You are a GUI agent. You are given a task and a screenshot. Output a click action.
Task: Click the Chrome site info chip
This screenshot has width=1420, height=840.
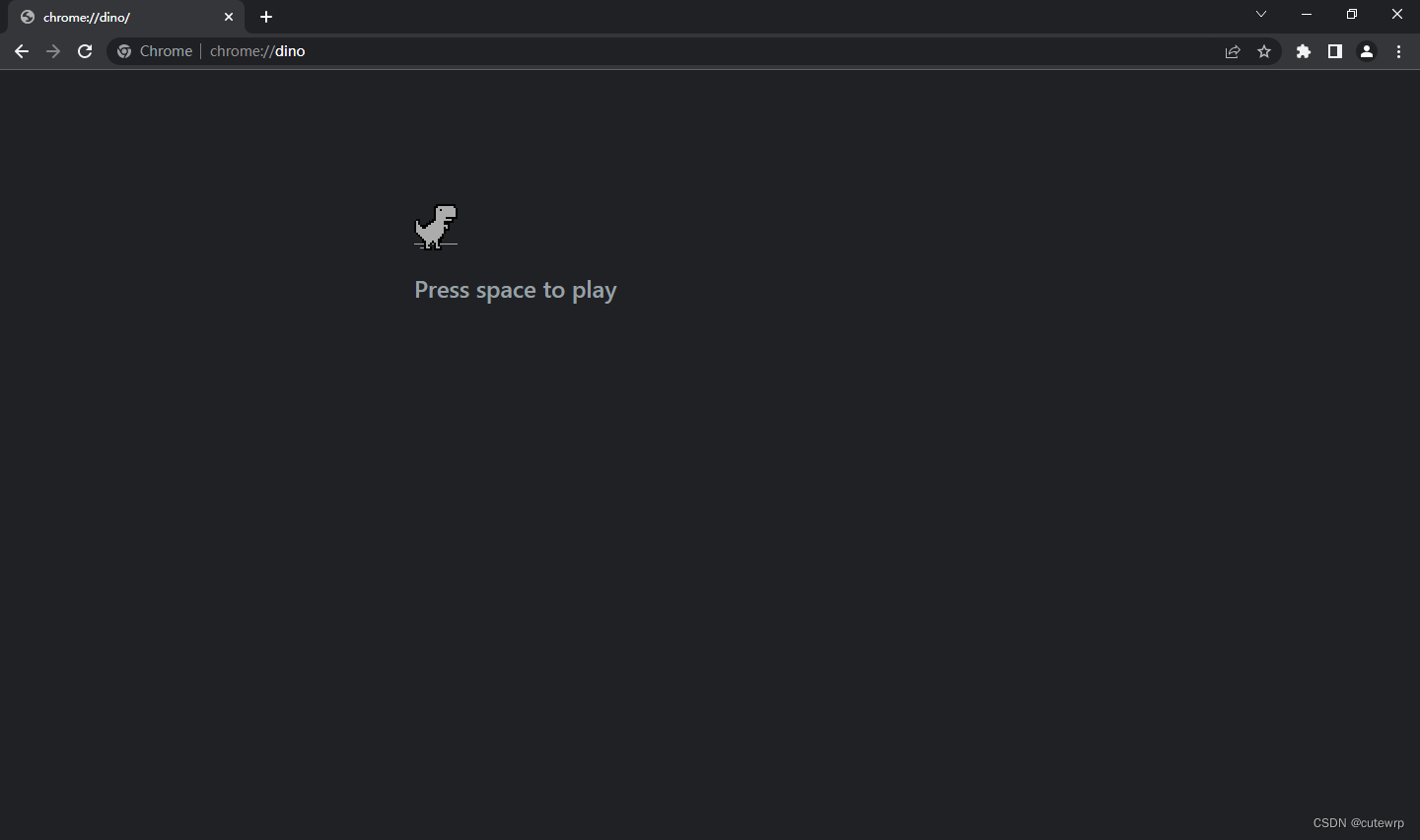tap(155, 51)
